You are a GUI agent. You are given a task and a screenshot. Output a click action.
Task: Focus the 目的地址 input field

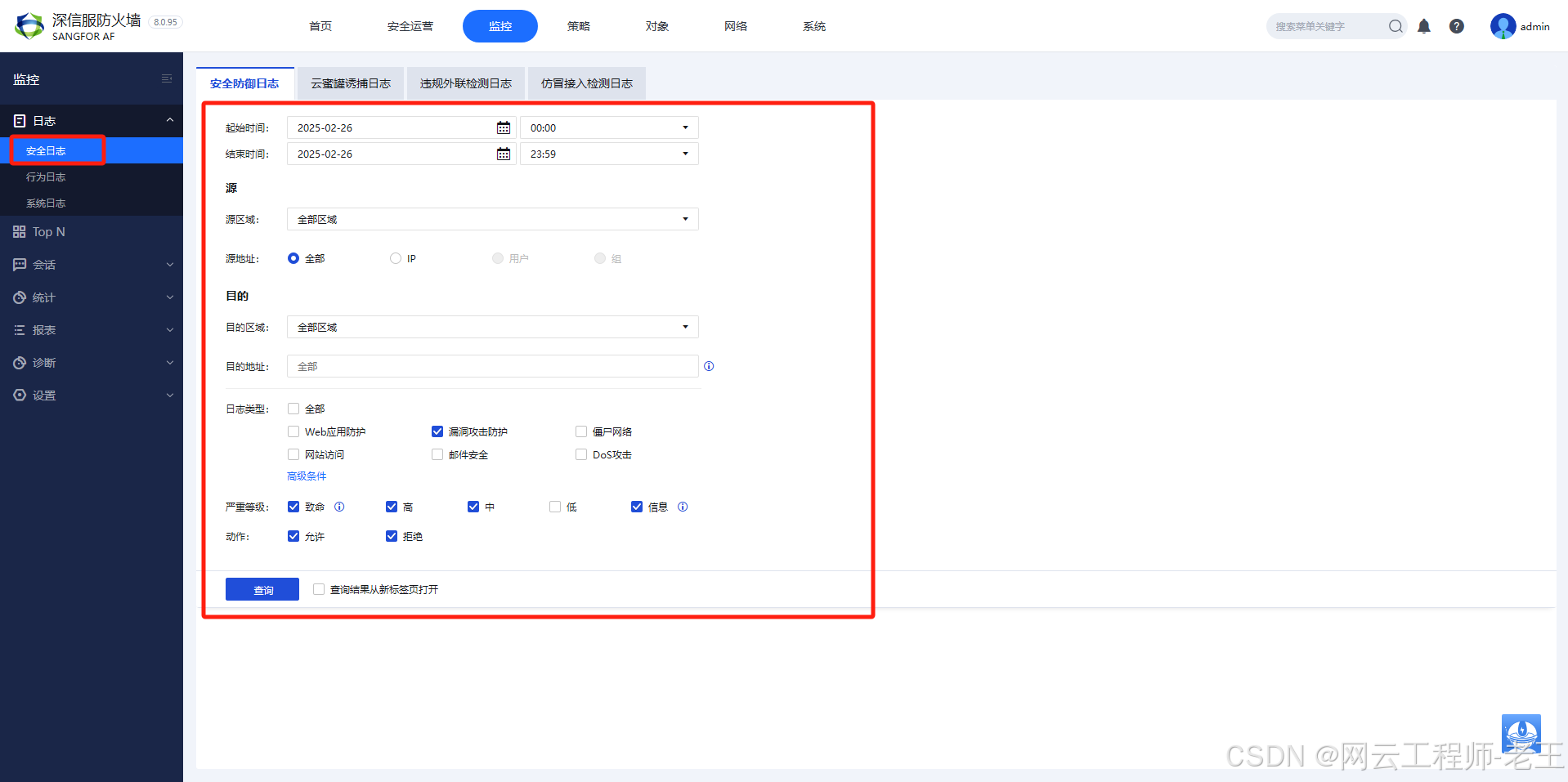coord(493,366)
